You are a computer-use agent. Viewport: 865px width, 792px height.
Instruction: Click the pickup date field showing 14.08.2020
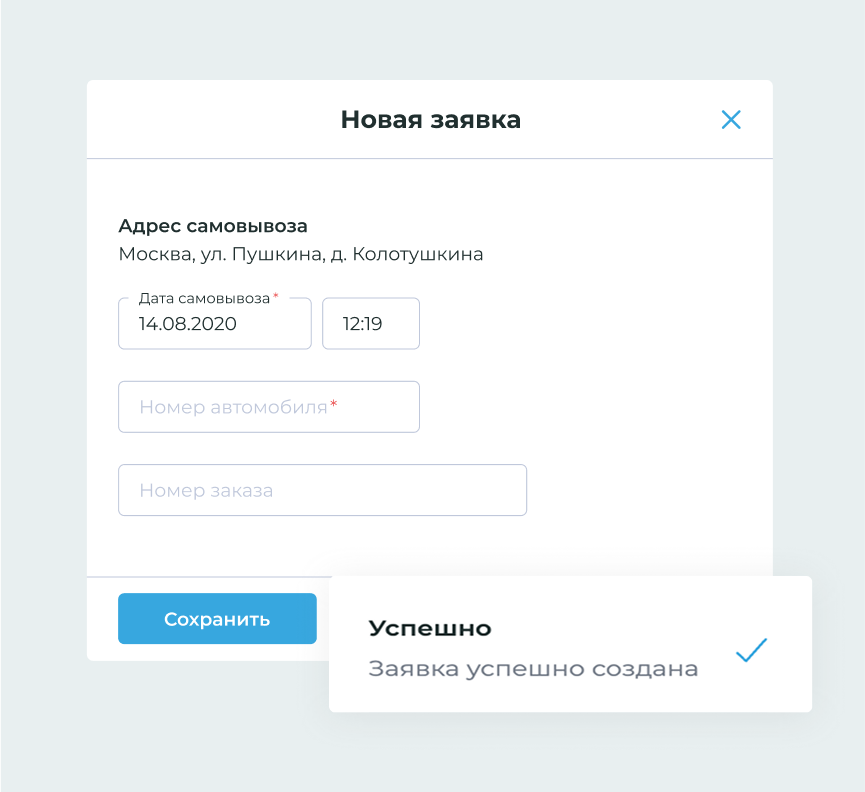tap(214, 324)
